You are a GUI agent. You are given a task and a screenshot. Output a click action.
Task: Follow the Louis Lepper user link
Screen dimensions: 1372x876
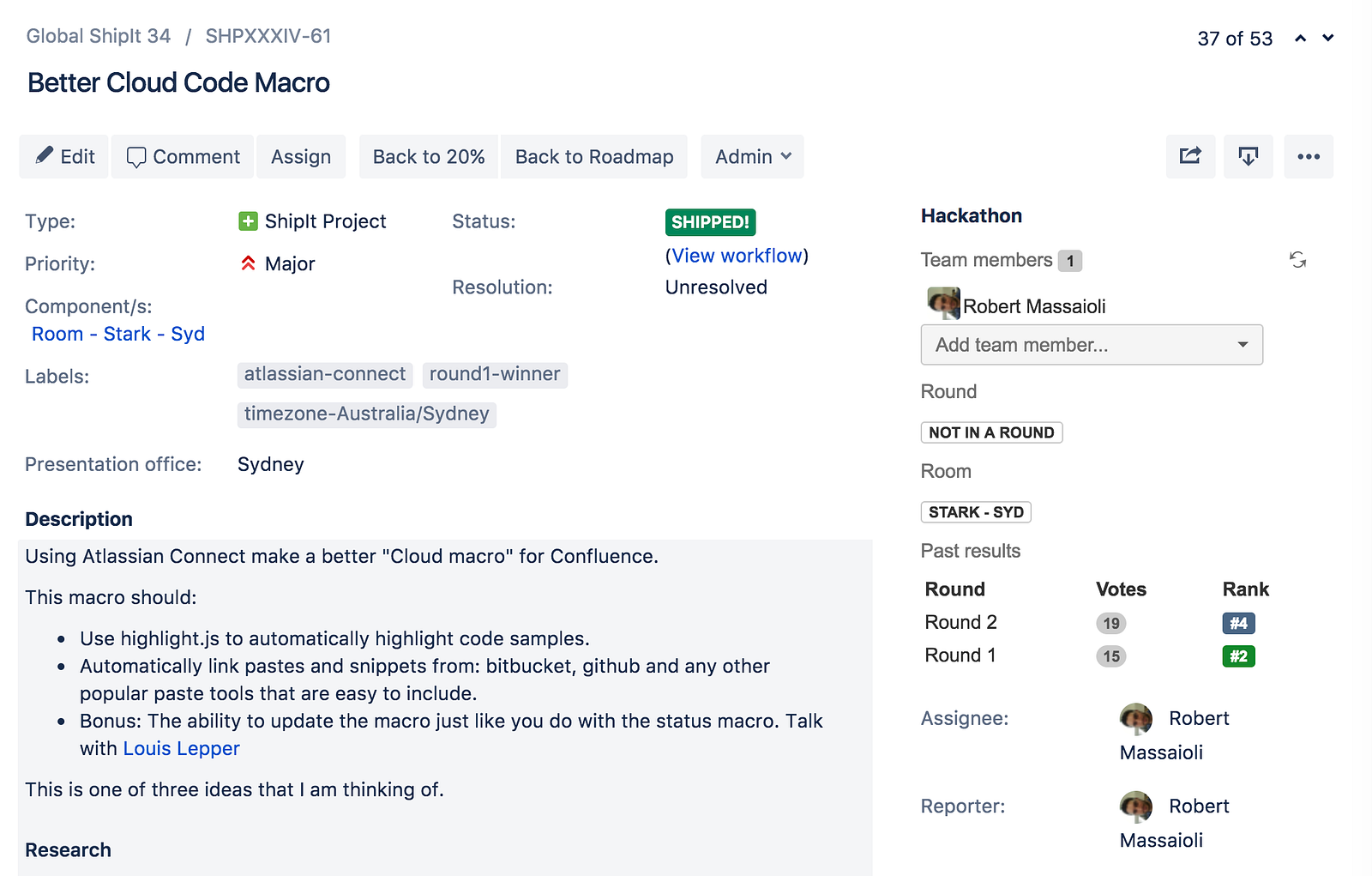(x=182, y=748)
